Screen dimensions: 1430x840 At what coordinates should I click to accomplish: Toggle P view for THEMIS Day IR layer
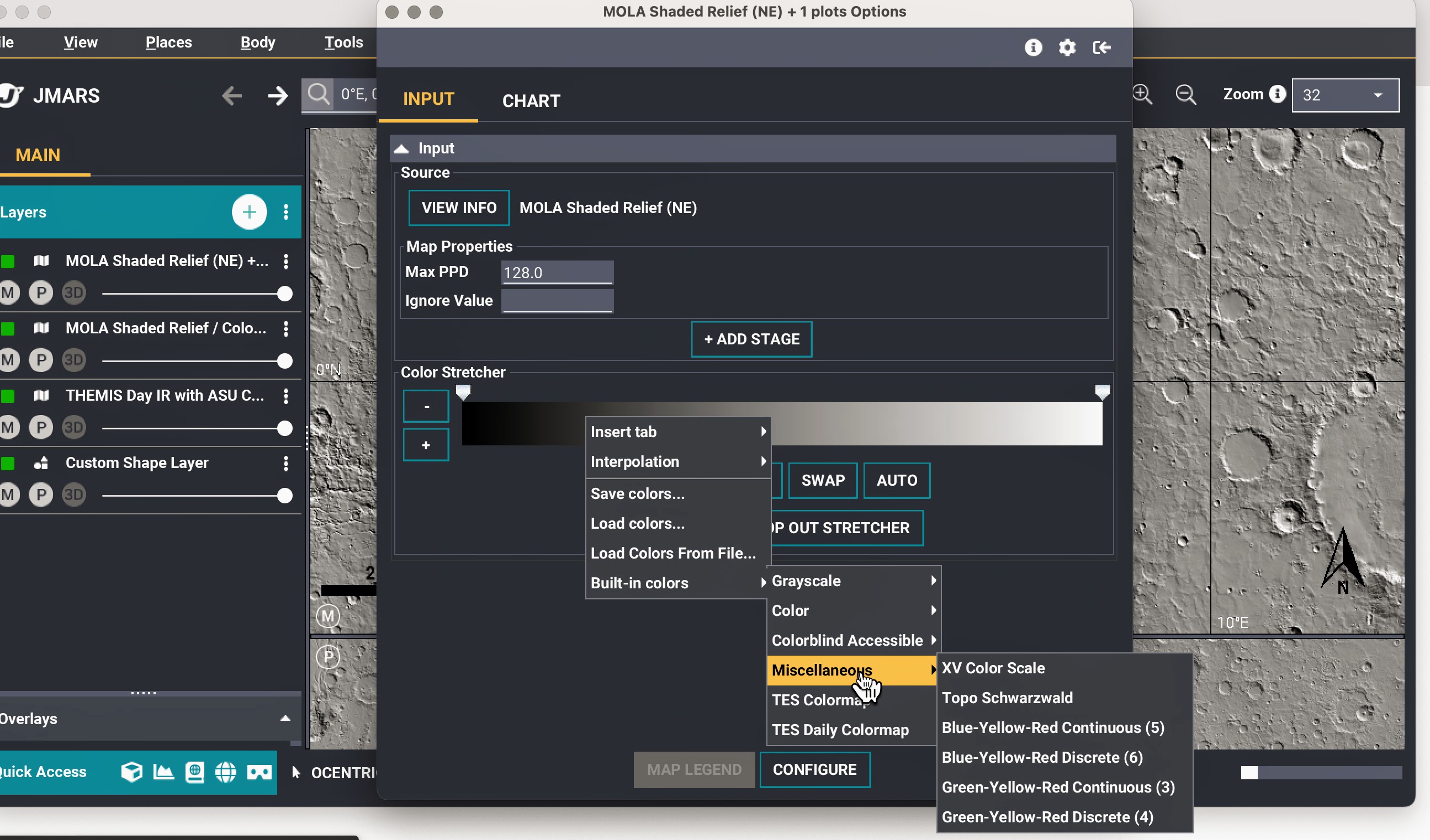(x=41, y=428)
